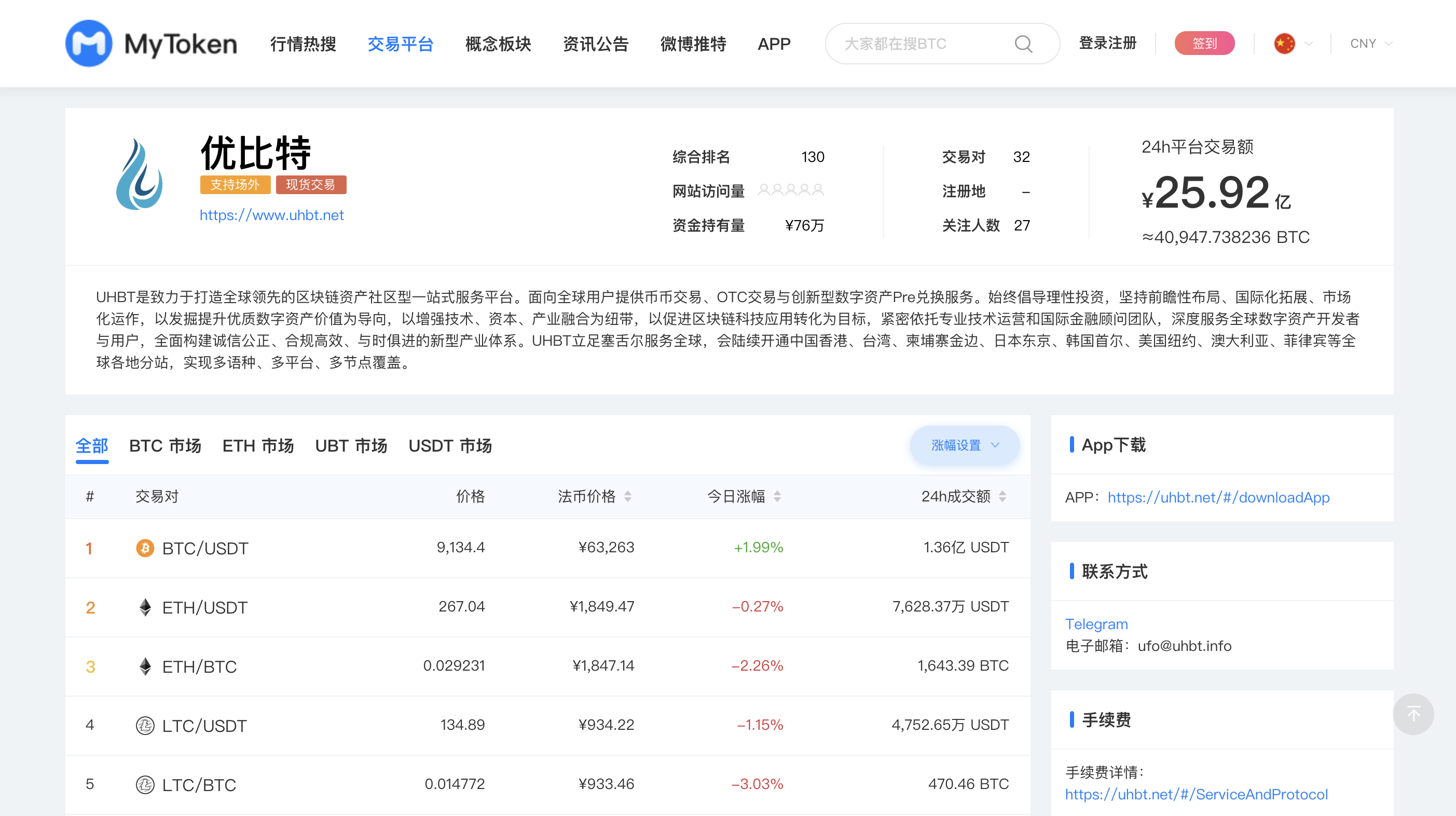Click the Ethereum icon in ETH/USDT row
Image resolution: width=1456 pixels, height=816 pixels.
pos(145,607)
